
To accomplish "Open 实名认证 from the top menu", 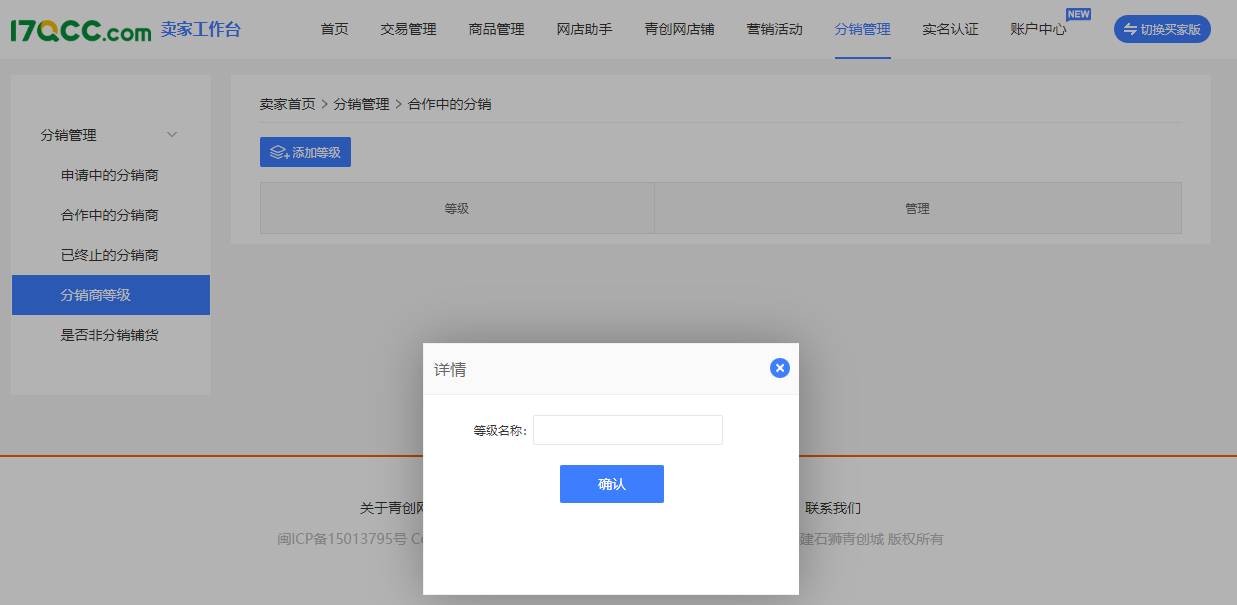I will coord(950,29).
